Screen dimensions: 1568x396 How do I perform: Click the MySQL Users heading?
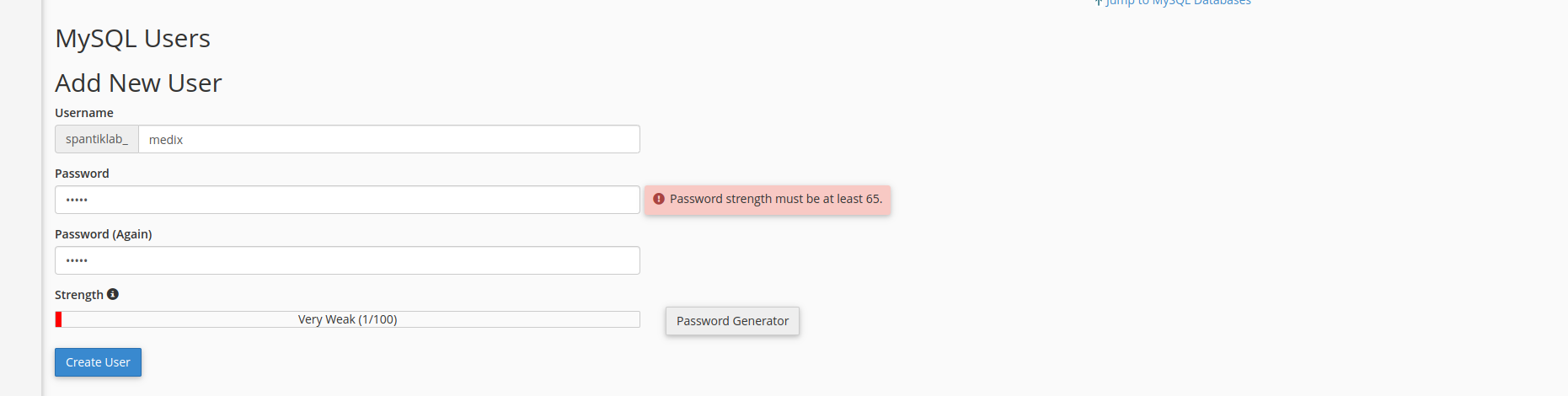click(132, 39)
